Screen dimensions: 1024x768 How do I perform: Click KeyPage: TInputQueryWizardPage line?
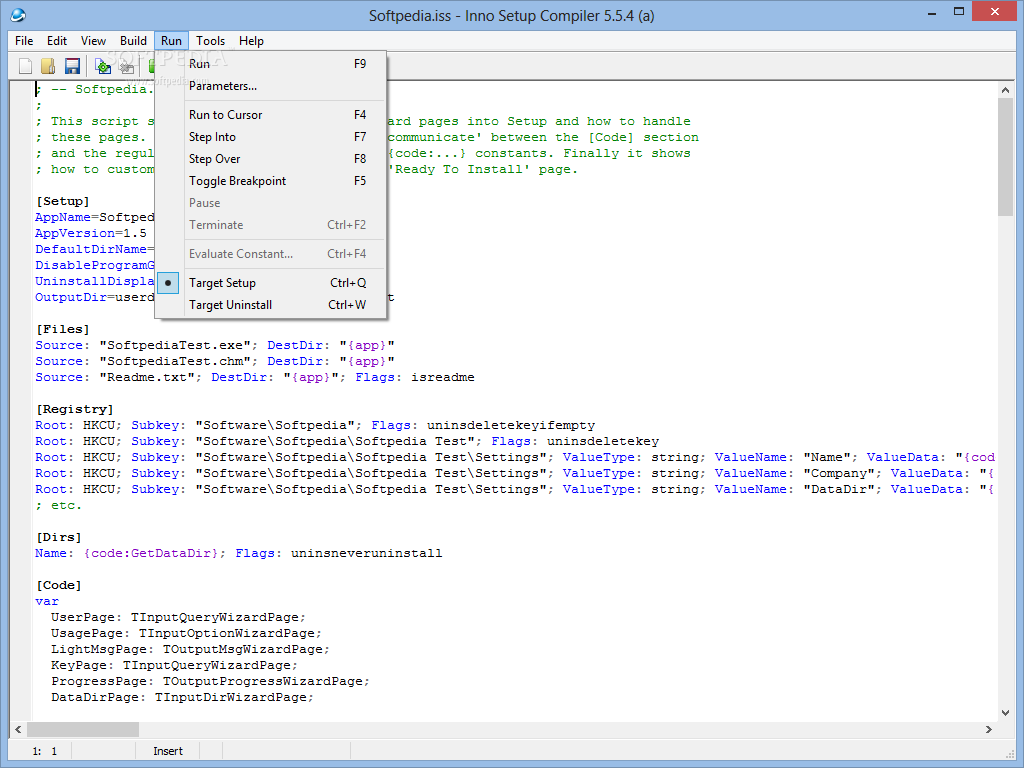click(174, 665)
